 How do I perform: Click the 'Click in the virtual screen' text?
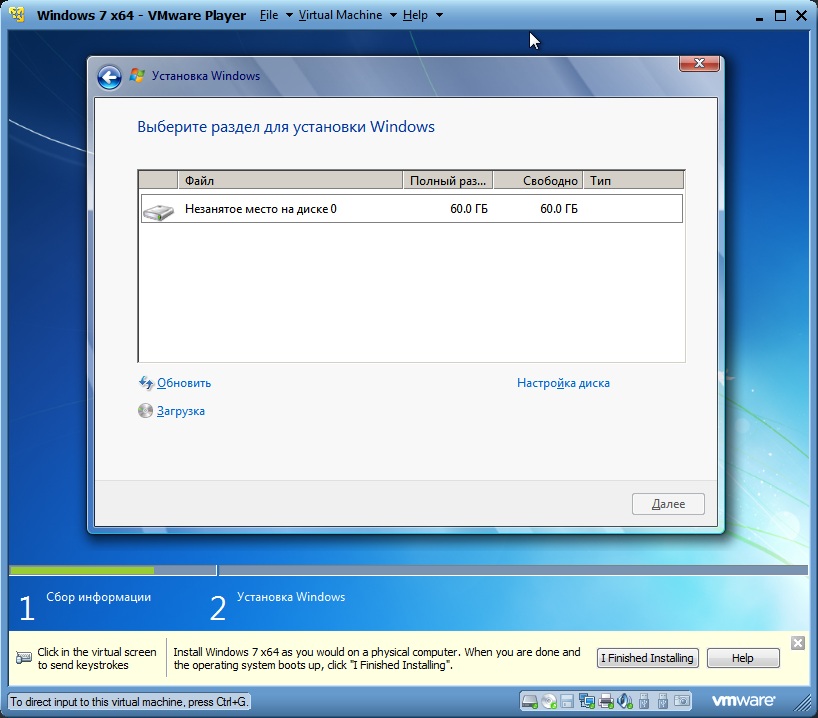97,659
